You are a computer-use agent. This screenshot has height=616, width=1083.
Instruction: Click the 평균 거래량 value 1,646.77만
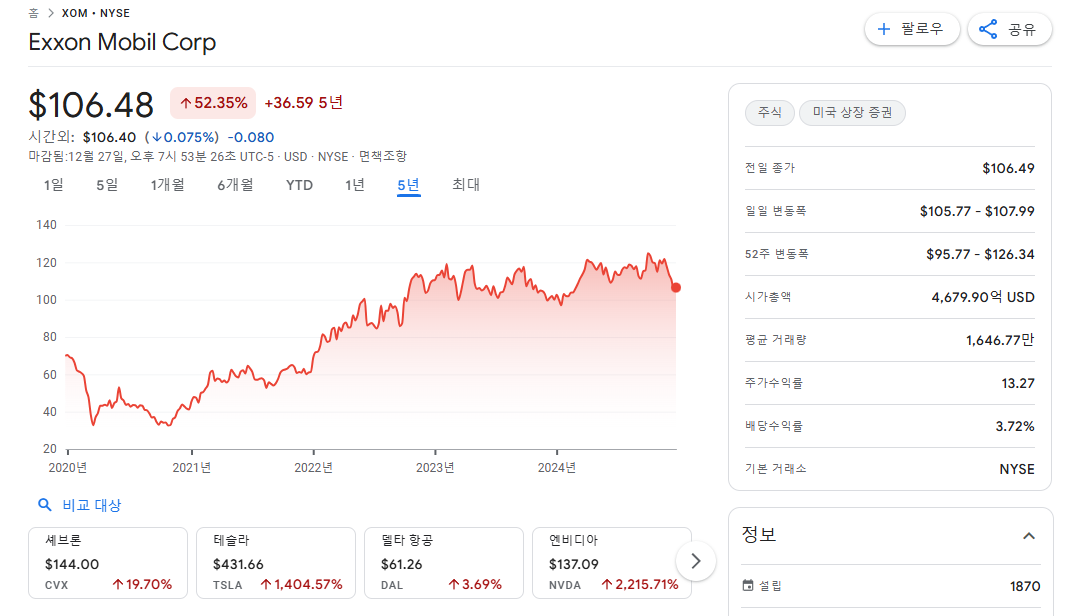tap(1000, 340)
